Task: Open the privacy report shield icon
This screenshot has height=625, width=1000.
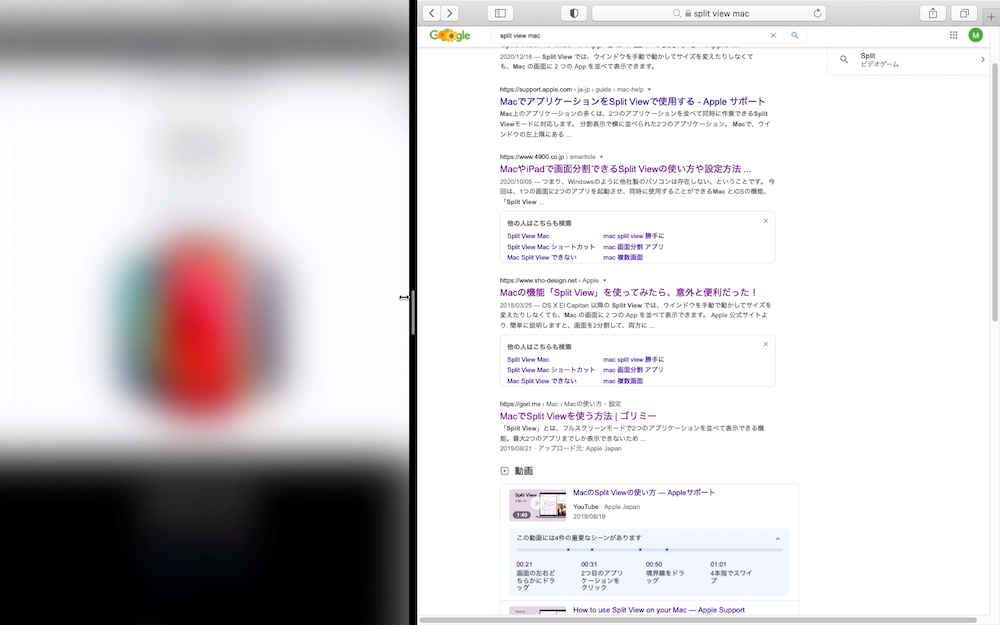Action: pyautogui.click(x=574, y=13)
